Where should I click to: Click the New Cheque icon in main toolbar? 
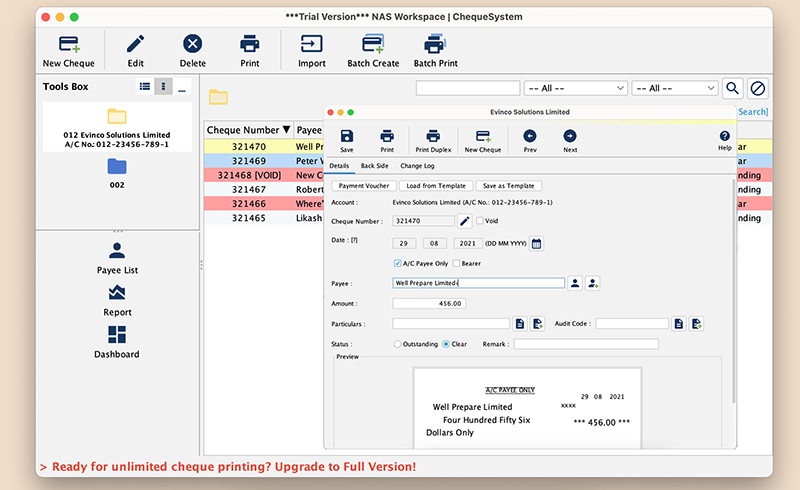69,44
